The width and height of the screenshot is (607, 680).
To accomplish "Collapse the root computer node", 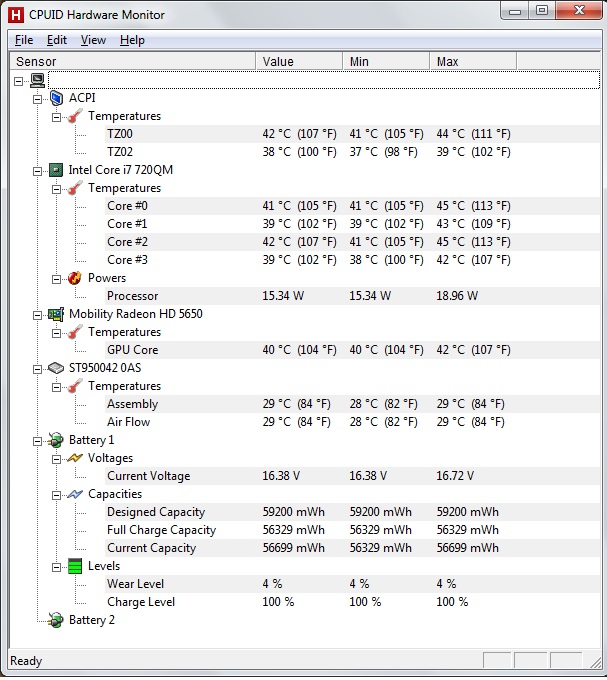I will [x=18, y=81].
